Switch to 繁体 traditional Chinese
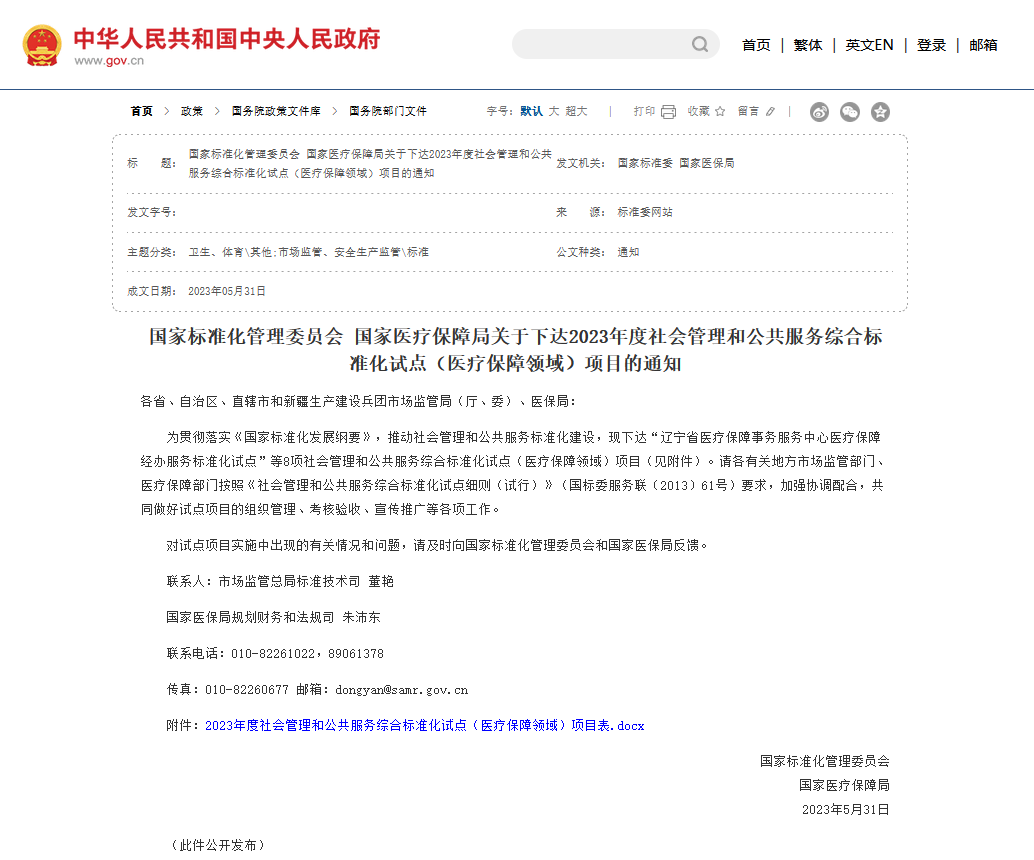Image resolution: width=1034 pixels, height=860 pixels. click(x=808, y=45)
